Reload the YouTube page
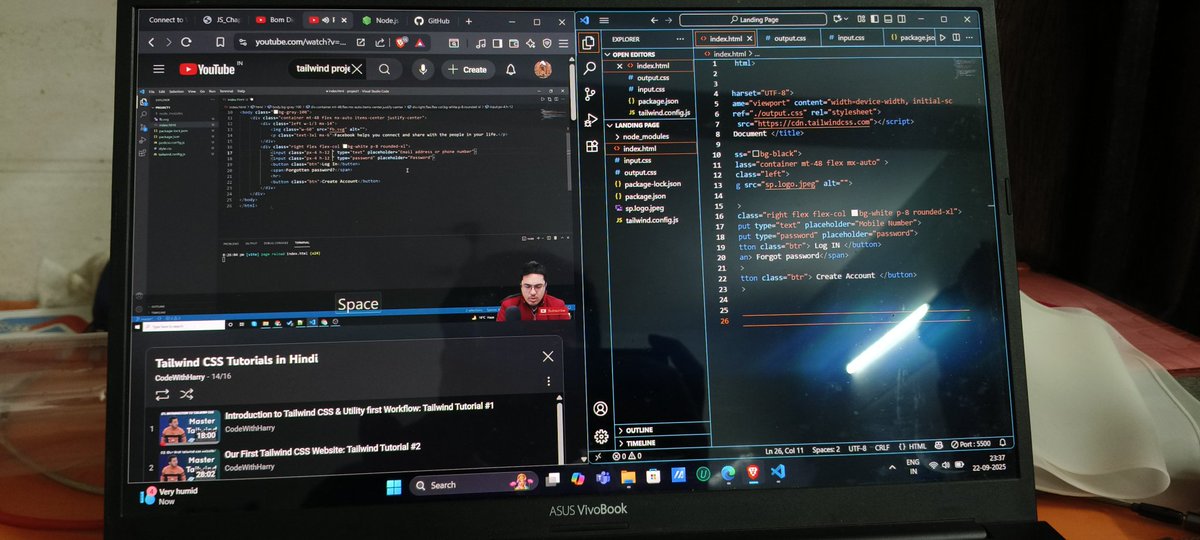Image resolution: width=1200 pixels, height=540 pixels. 186,42
